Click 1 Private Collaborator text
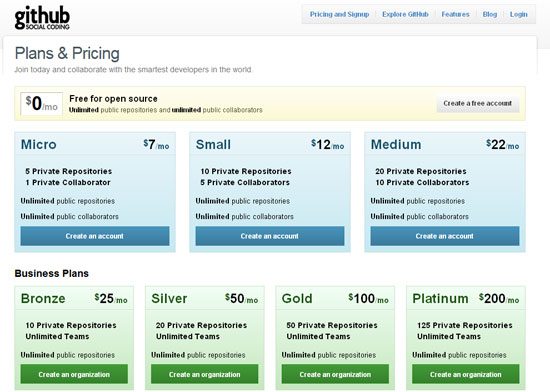Image resolution: width=550 pixels, height=392 pixels. pos(68,182)
